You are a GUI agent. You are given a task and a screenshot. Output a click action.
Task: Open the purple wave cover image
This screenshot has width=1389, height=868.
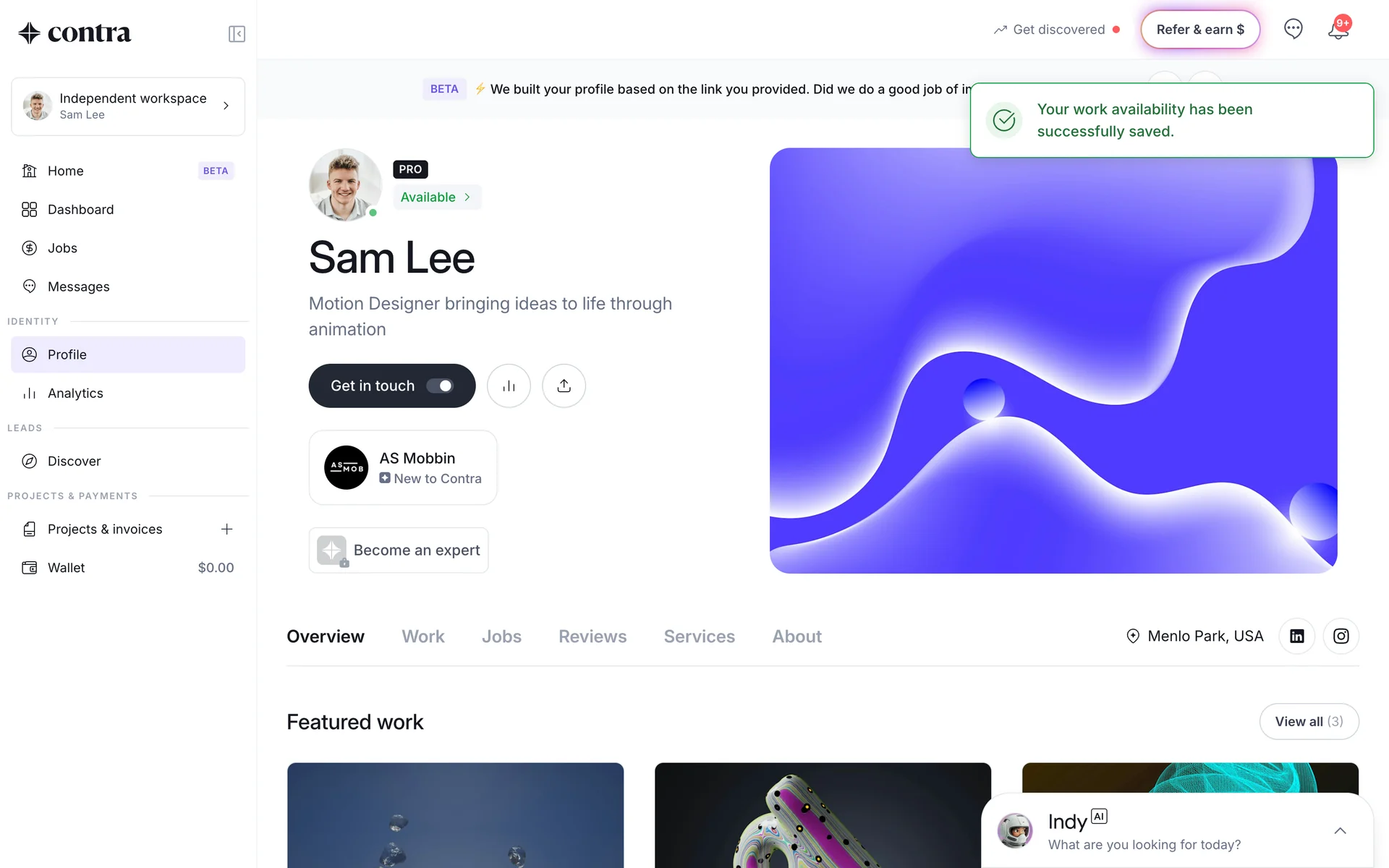pos(1053,360)
